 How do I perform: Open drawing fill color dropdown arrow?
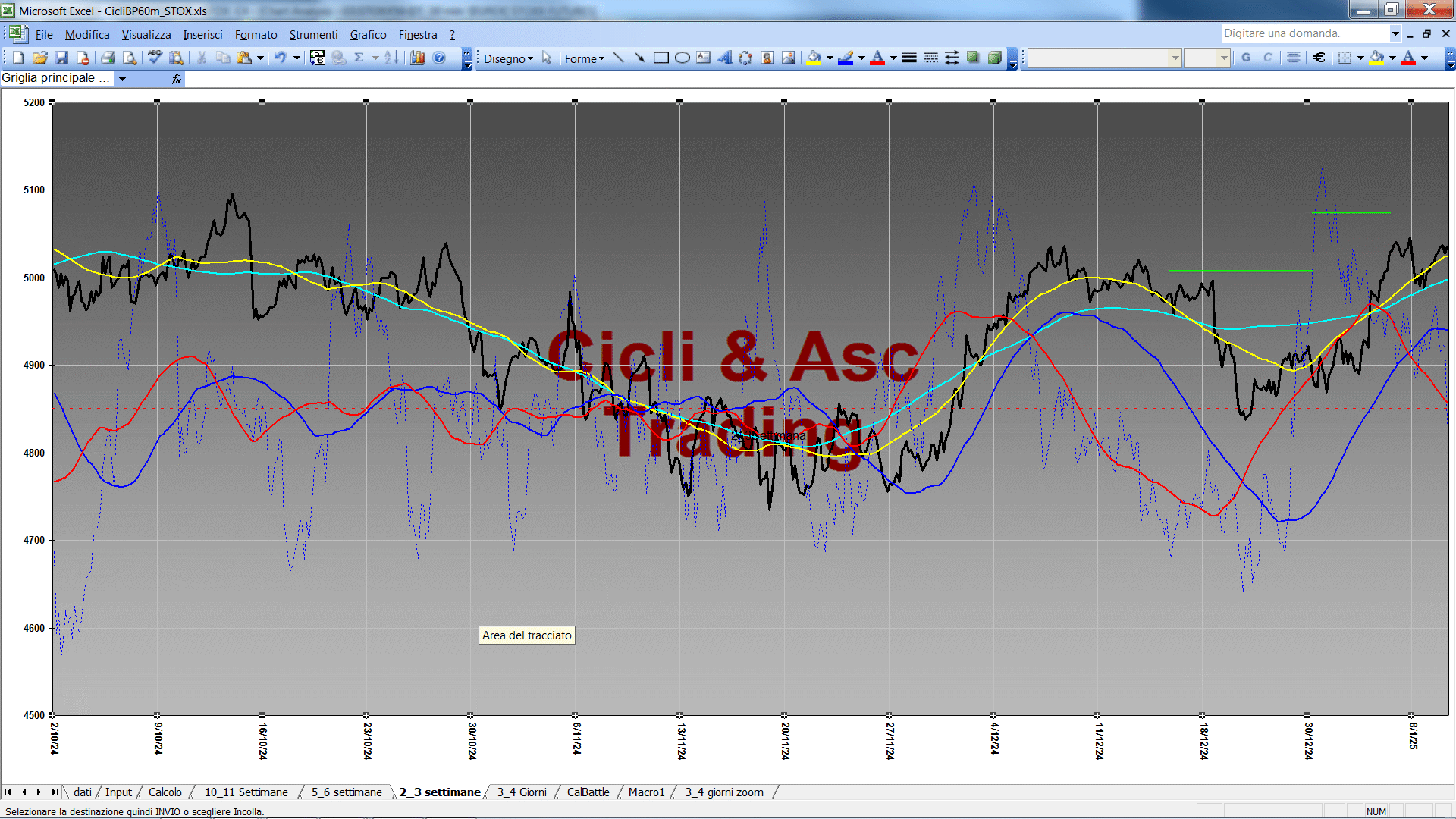pyautogui.click(x=830, y=58)
